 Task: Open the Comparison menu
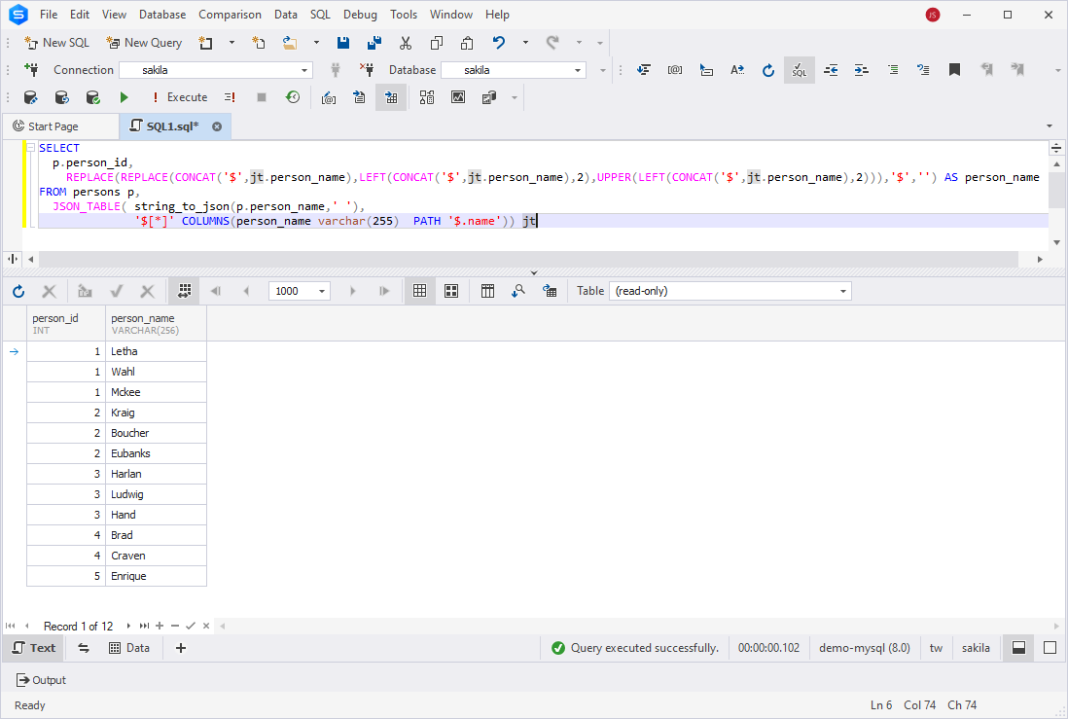[x=230, y=15]
